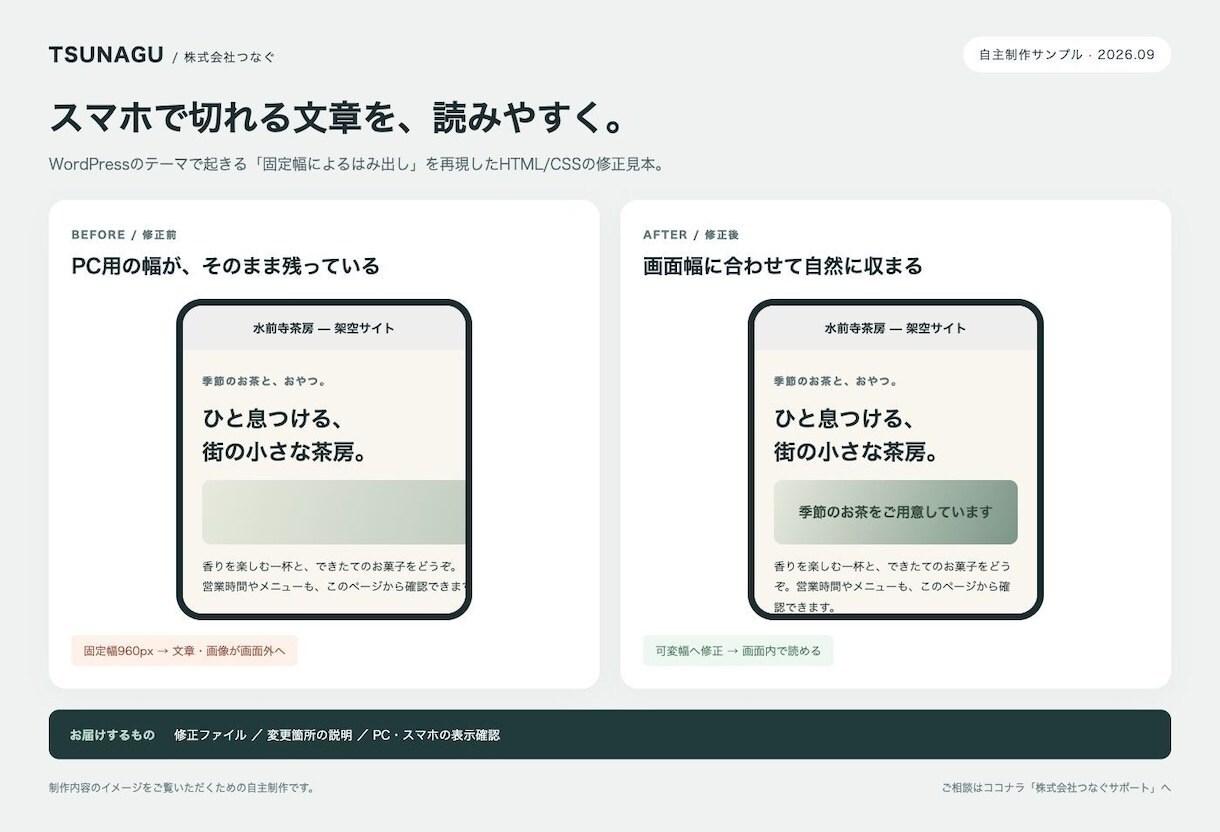This screenshot has width=1220, height=832.
Task: Click the 可変幅へ修正 → 画面内で読める tag
Action: tap(738, 651)
